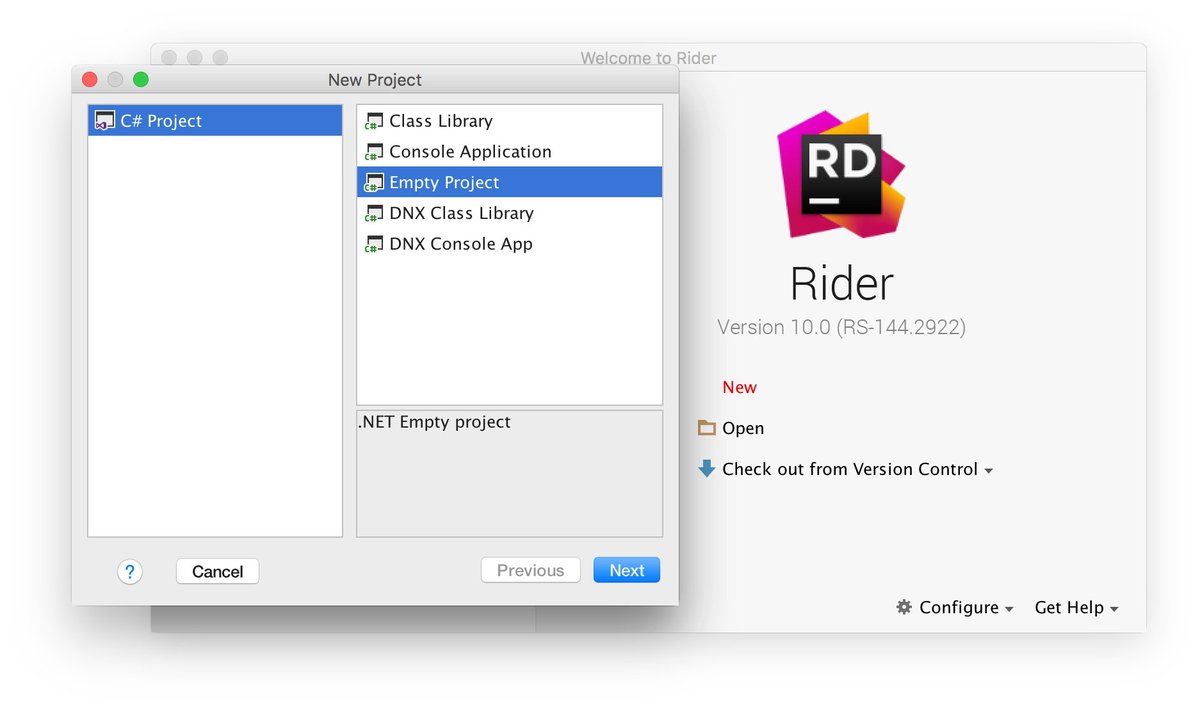Image resolution: width=1200 pixels, height=708 pixels.
Task: Open the Get Help dropdown
Action: point(1076,607)
